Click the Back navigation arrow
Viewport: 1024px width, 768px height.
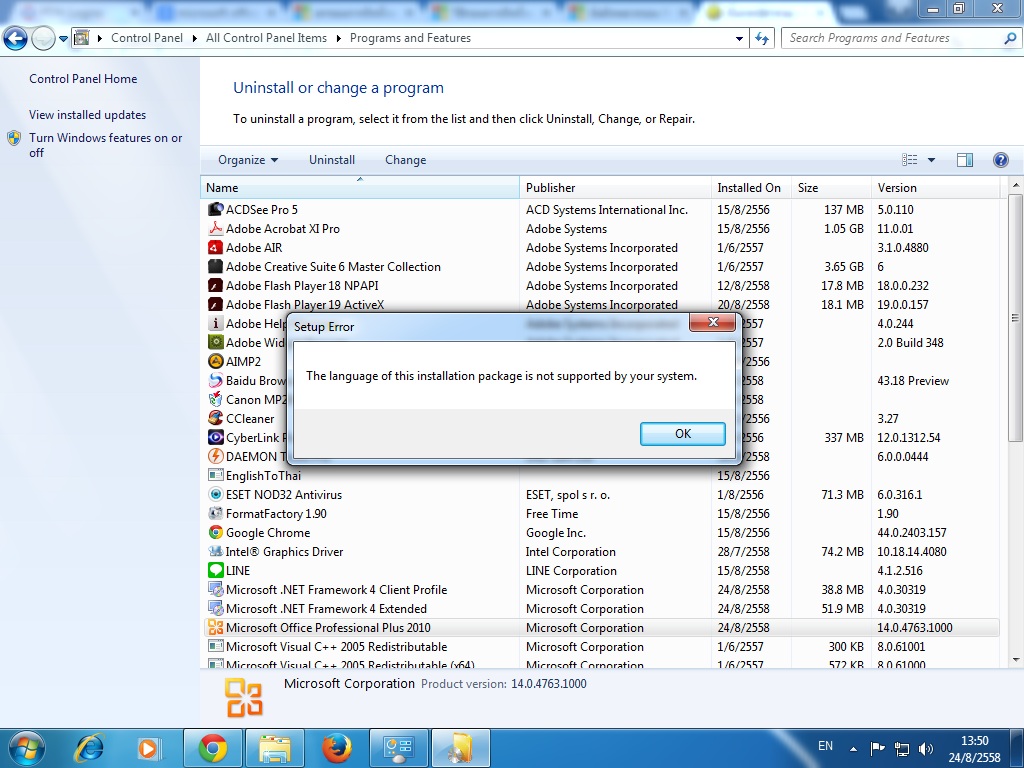point(15,39)
